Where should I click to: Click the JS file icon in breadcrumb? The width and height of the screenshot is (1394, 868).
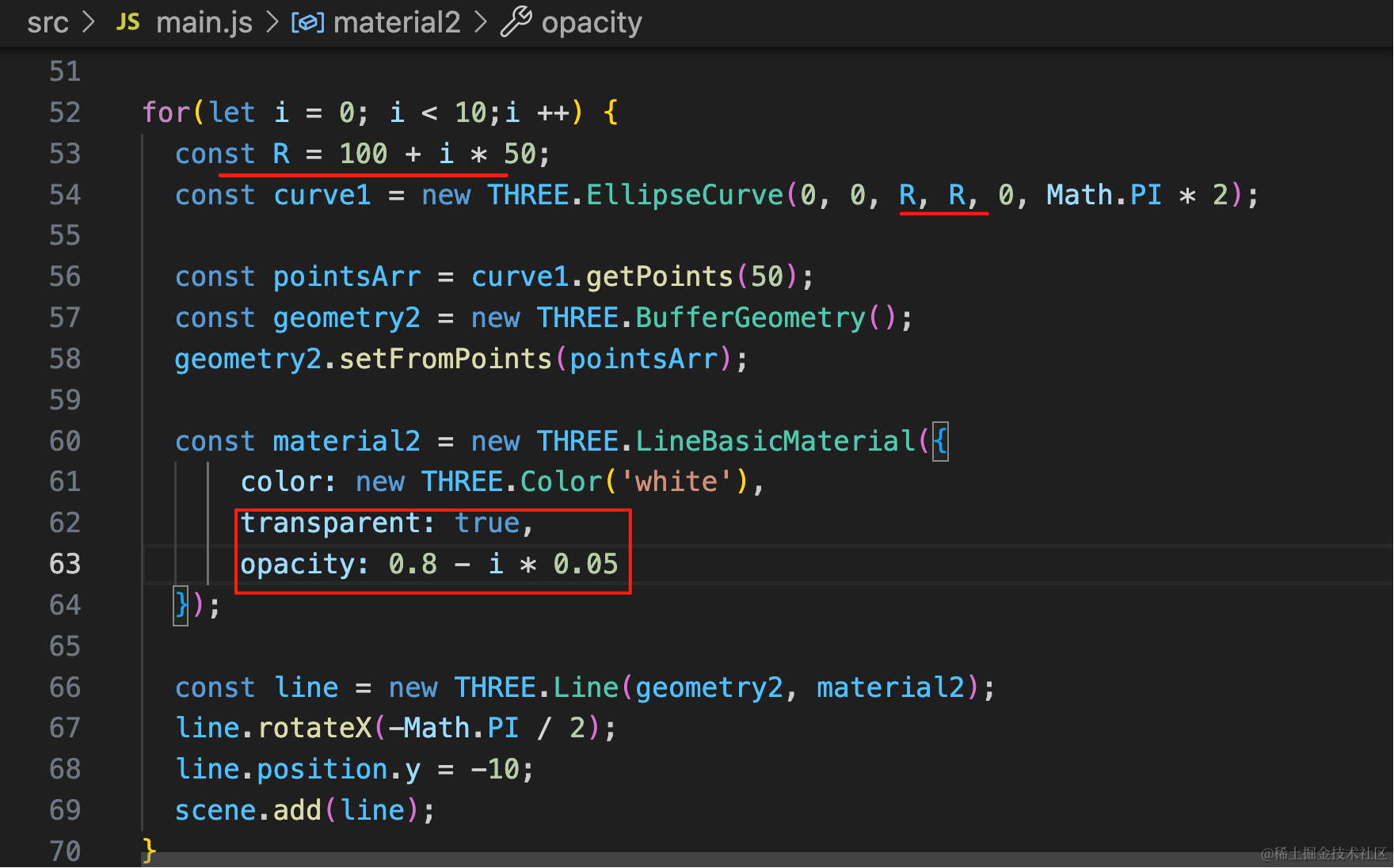click(x=128, y=22)
